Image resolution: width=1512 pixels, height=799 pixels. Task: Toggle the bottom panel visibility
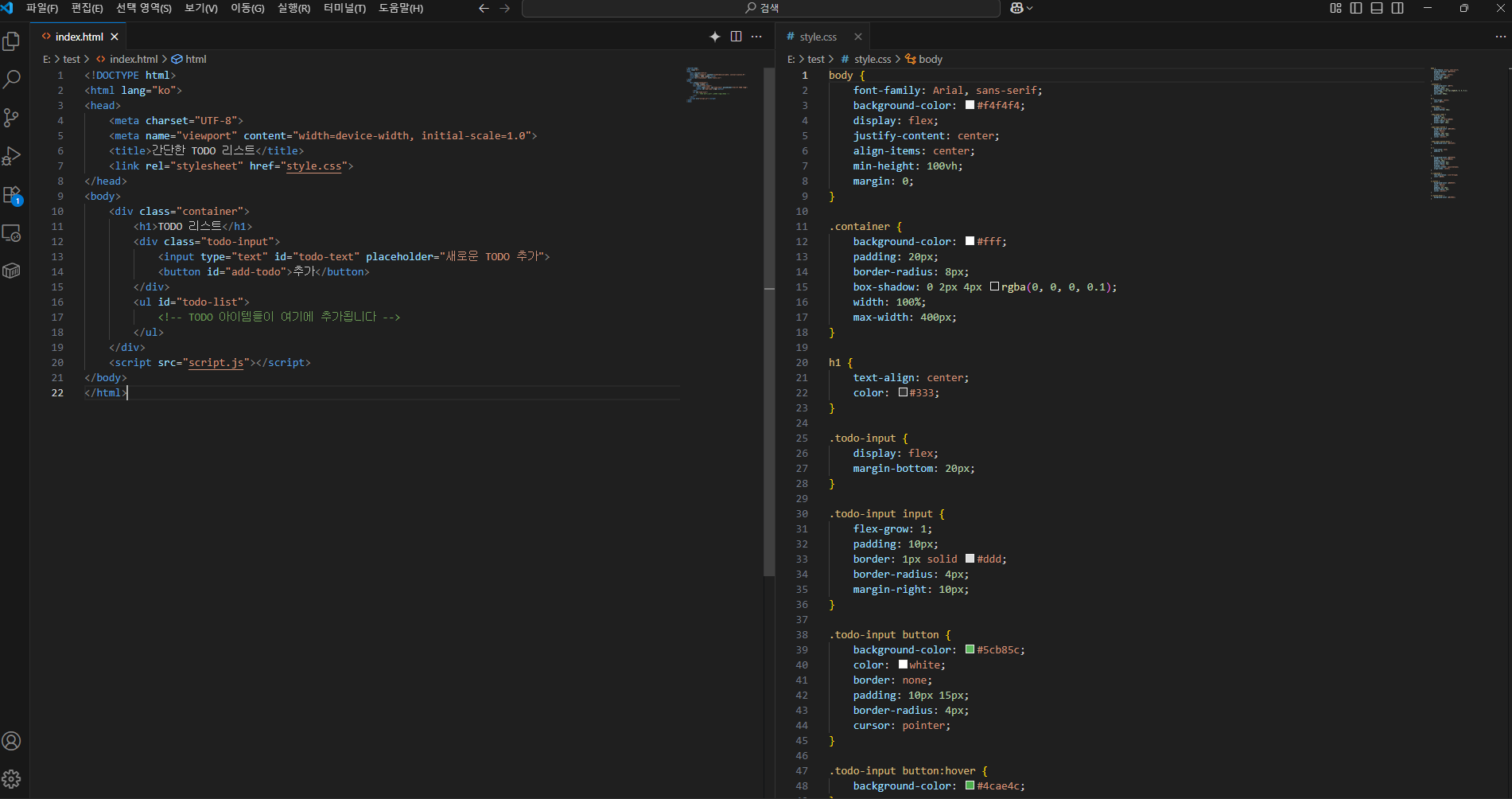click(1377, 8)
